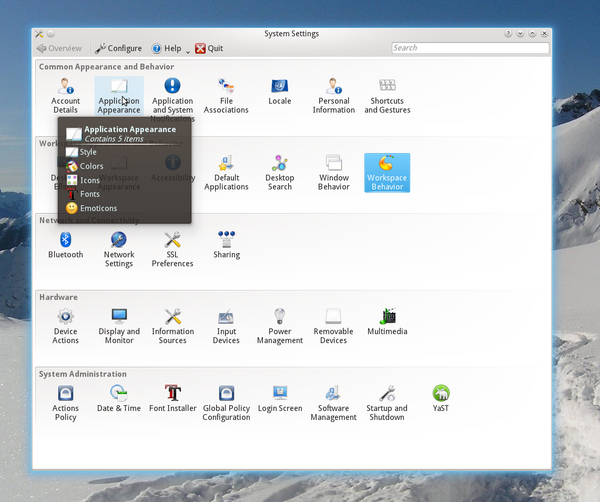Choose Emoticons from the Application Appearance popup
The width and height of the screenshot is (600, 502).
(x=97, y=208)
